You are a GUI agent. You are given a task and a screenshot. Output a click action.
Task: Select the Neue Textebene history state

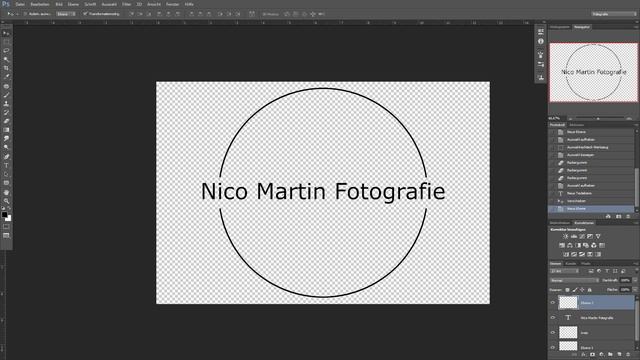pos(591,193)
